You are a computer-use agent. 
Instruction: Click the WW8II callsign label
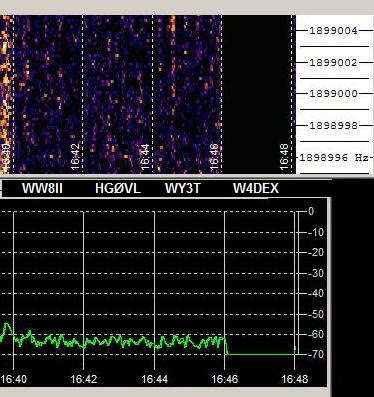[42, 189]
